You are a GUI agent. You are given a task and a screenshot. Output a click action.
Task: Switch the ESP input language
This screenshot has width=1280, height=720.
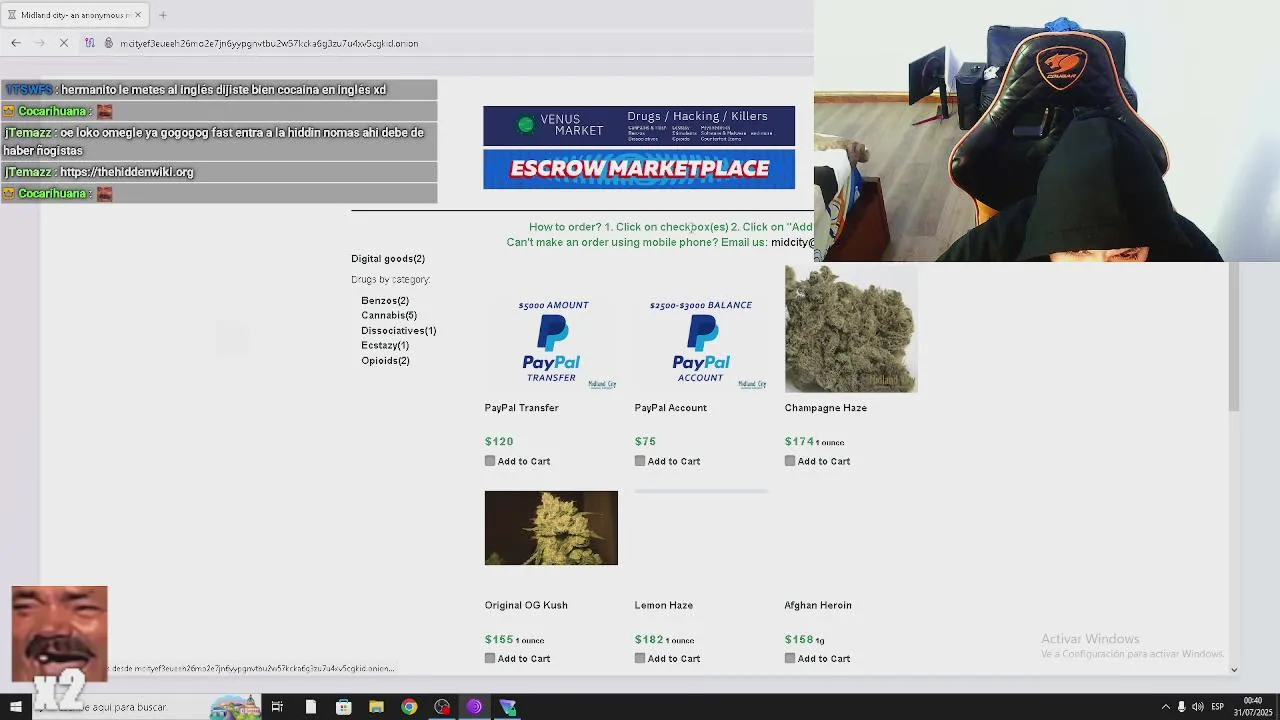(x=1218, y=707)
